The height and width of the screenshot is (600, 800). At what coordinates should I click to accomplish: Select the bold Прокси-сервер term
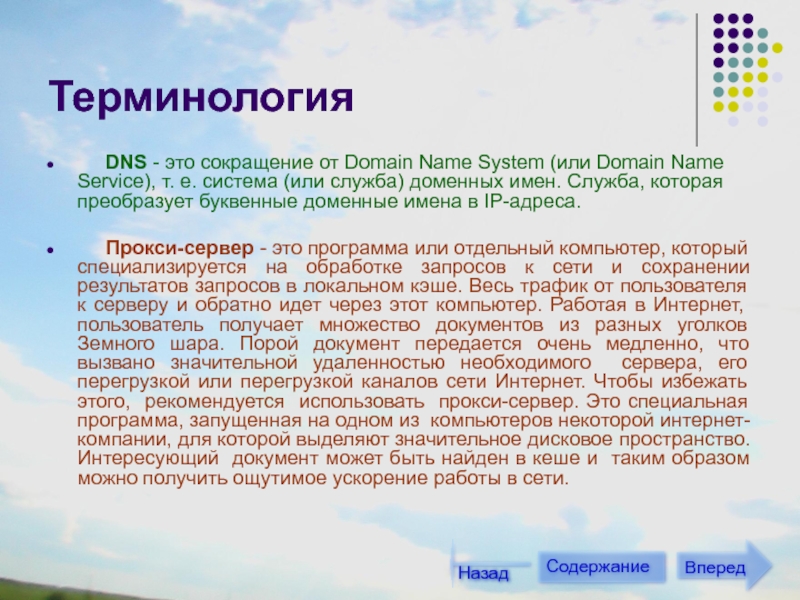(180, 248)
